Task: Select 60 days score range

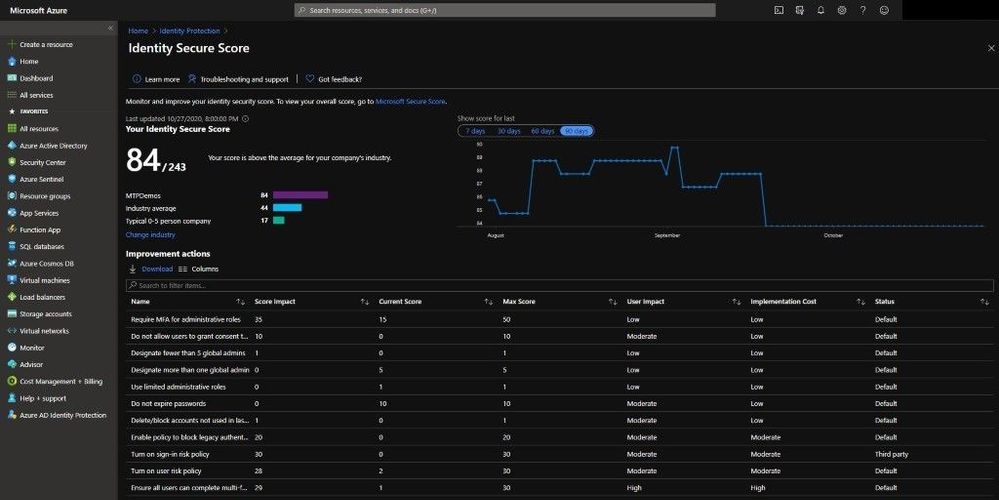Action: click(543, 131)
